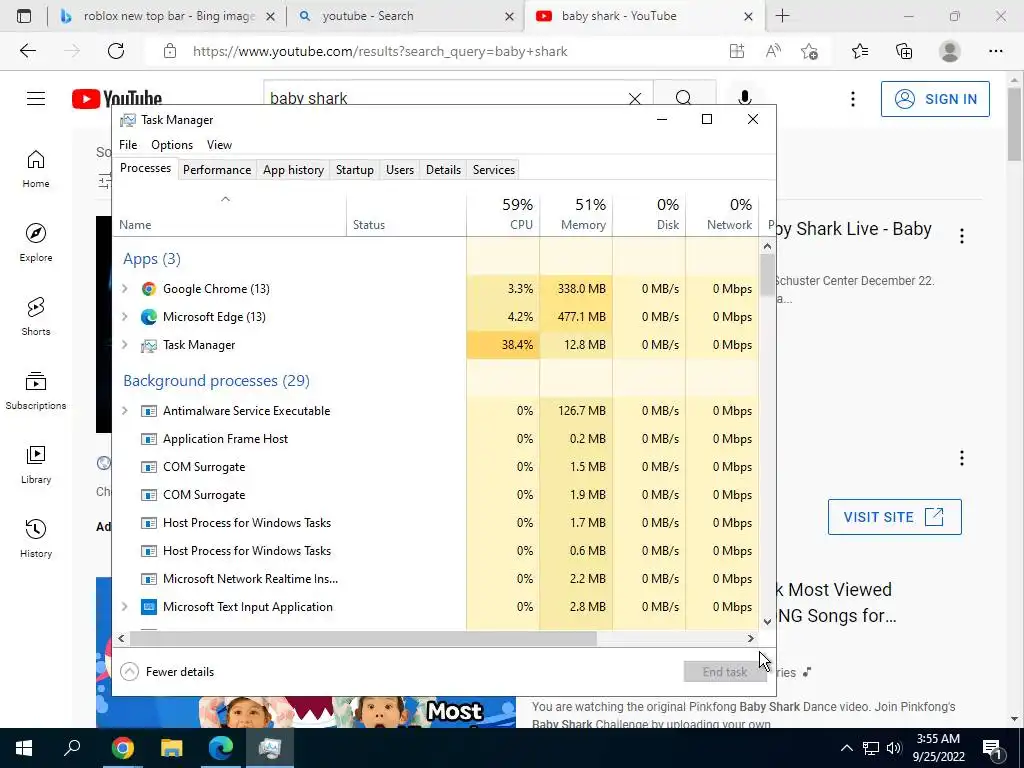This screenshot has width=1024, height=768.
Task: Sort processes by Network column
Action: tap(722, 214)
